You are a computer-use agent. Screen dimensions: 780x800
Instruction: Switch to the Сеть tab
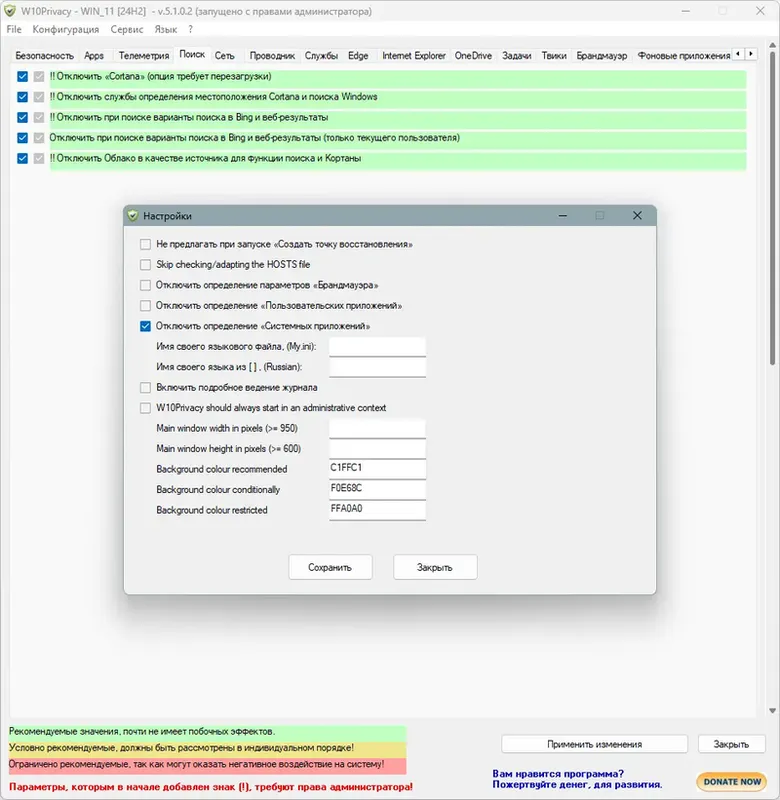[224, 56]
